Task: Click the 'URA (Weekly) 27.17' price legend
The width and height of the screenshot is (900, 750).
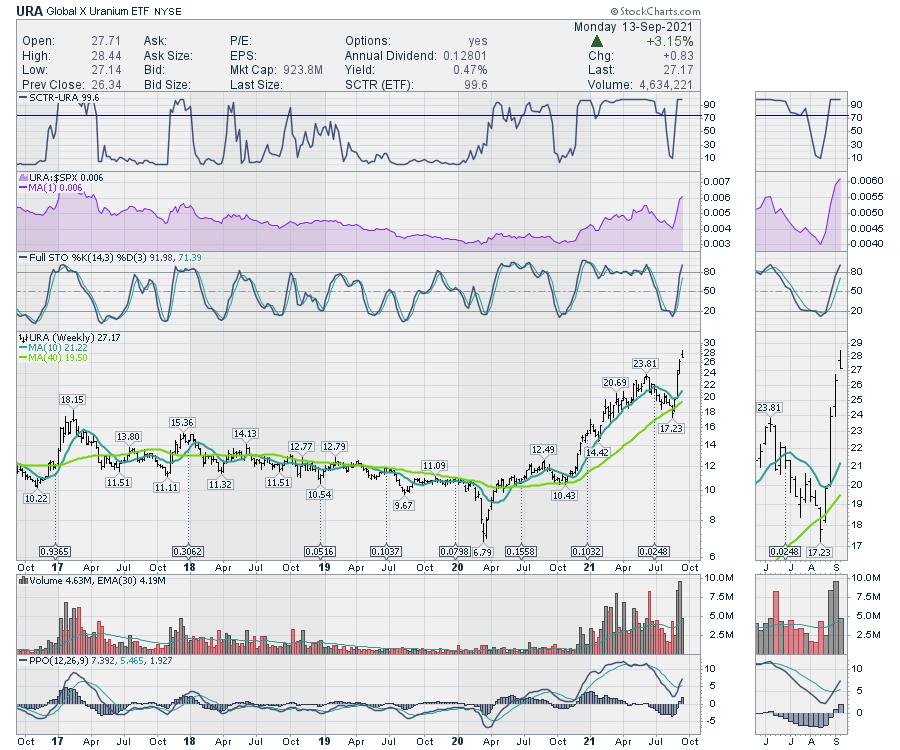Action: (69, 337)
